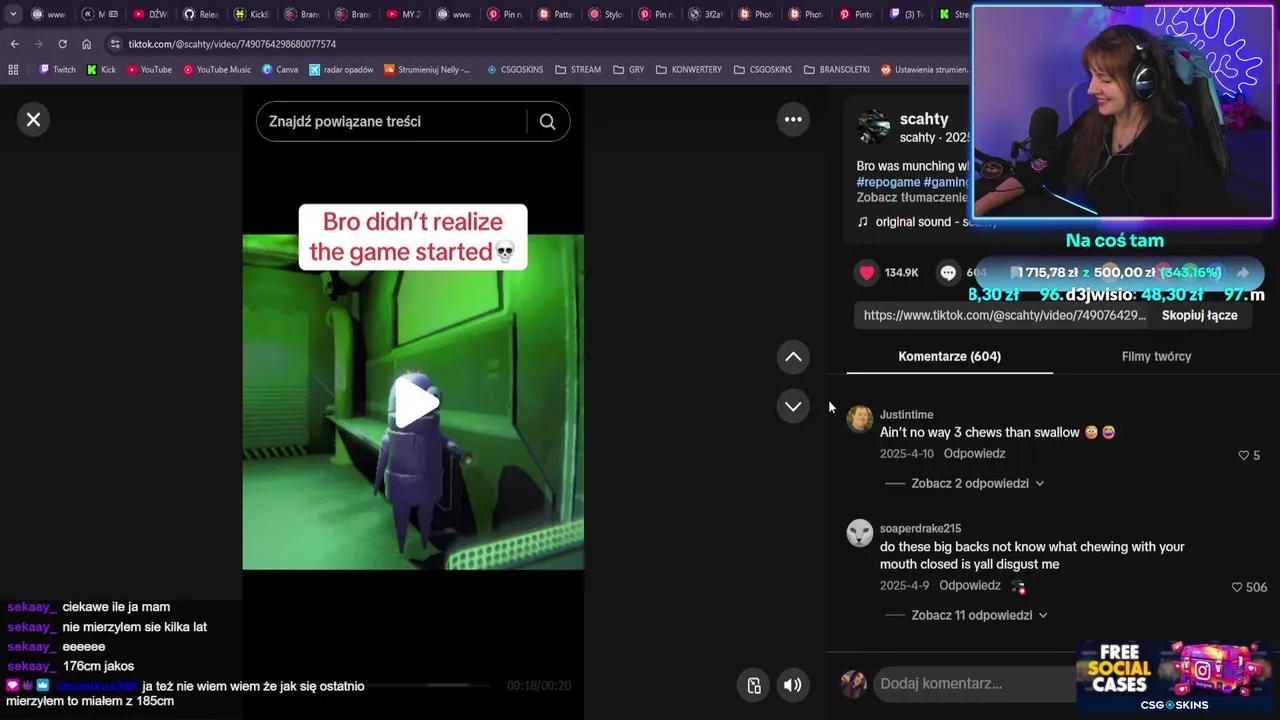Reply to soaperdrake215 via Odpowiedz
1280x720 pixels.
point(970,586)
